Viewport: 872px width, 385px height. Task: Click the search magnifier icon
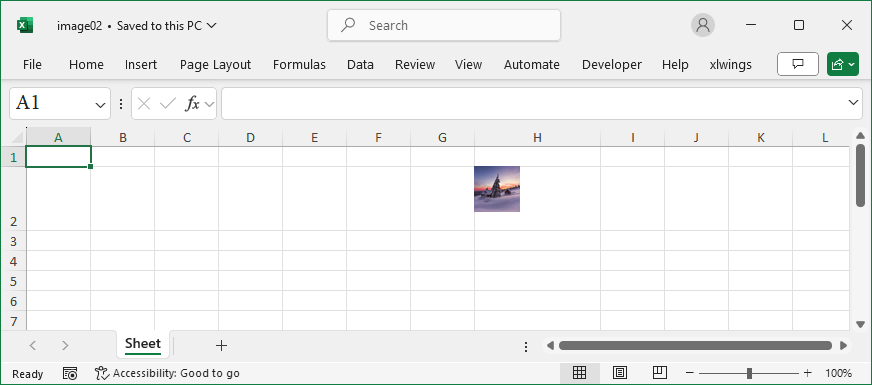[x=348, y=25]
